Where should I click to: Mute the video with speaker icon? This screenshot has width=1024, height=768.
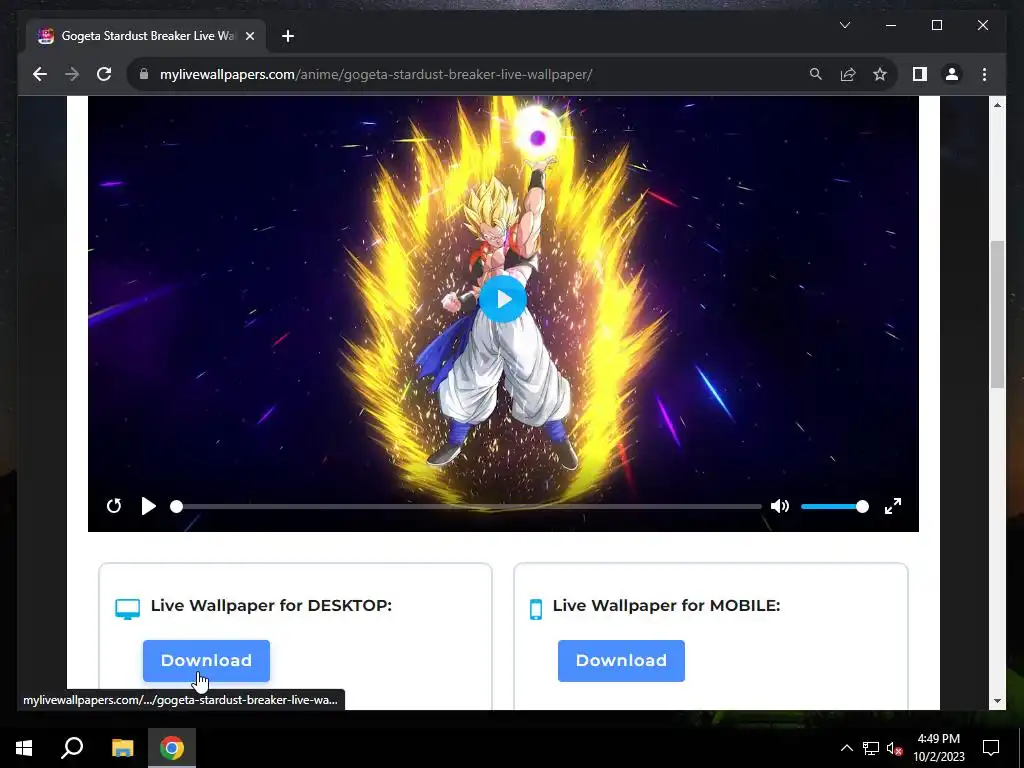tap(780, 506)
